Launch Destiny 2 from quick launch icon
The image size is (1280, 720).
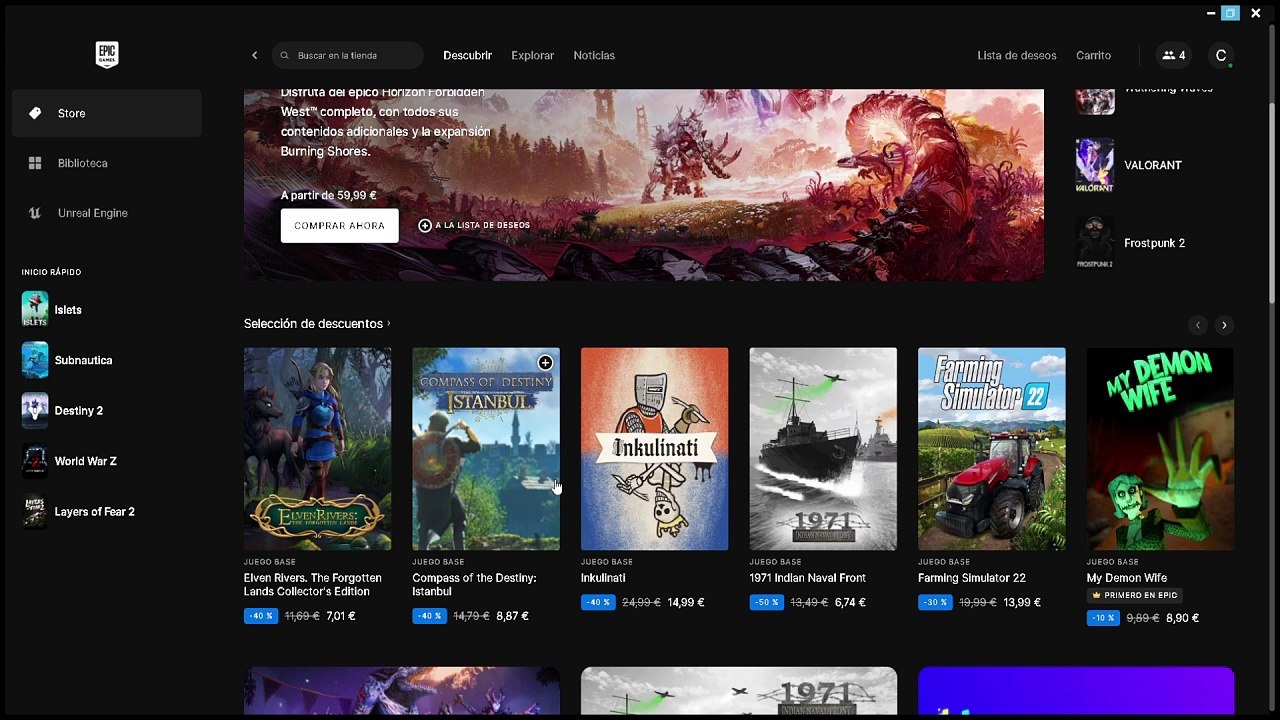(35, 410)
